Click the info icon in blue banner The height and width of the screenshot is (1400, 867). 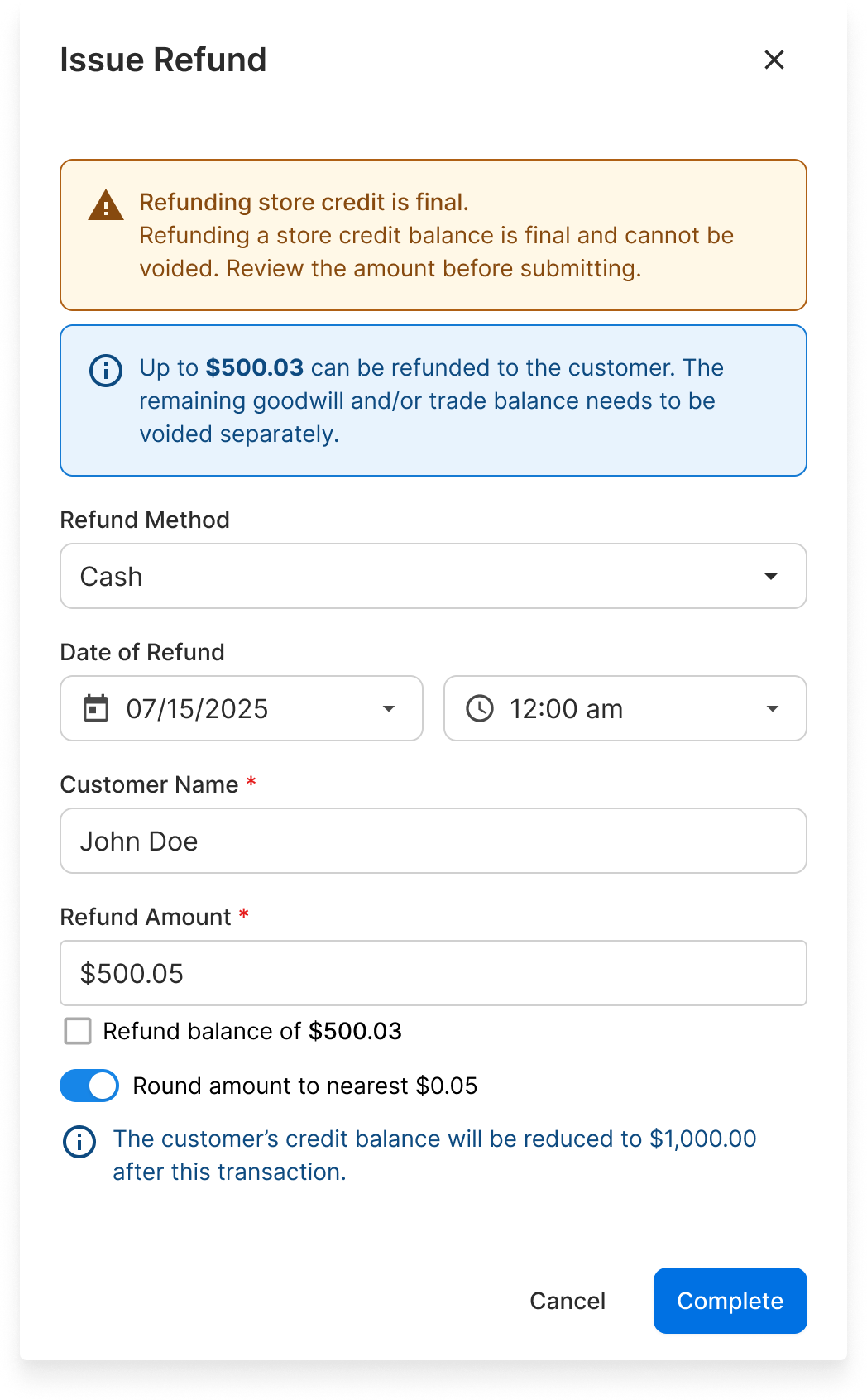coord(106,371)
